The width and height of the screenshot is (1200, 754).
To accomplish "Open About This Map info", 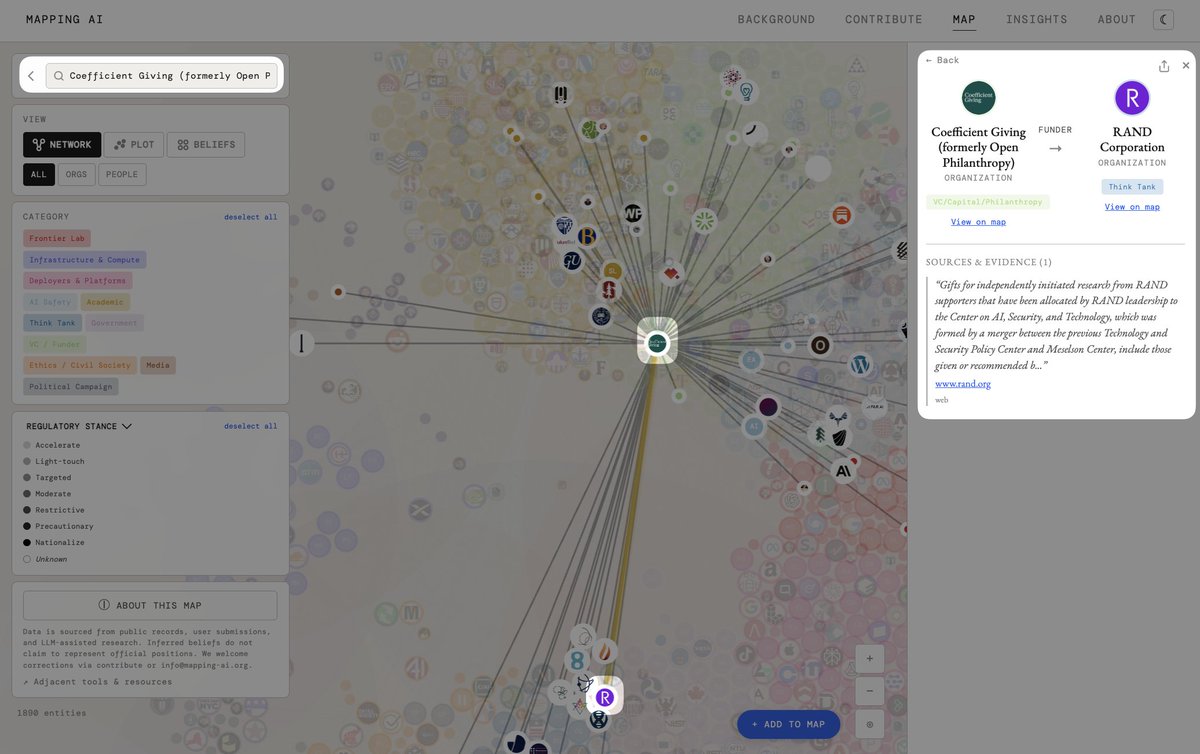I will coord(150,605).
